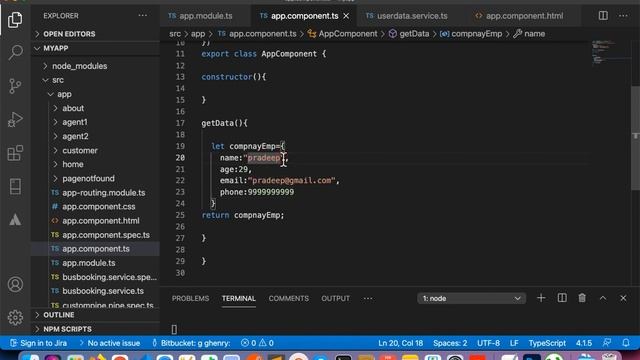Open the PROBLEMS panel tab
Screen dimensions: 640x360
point(190,298)
